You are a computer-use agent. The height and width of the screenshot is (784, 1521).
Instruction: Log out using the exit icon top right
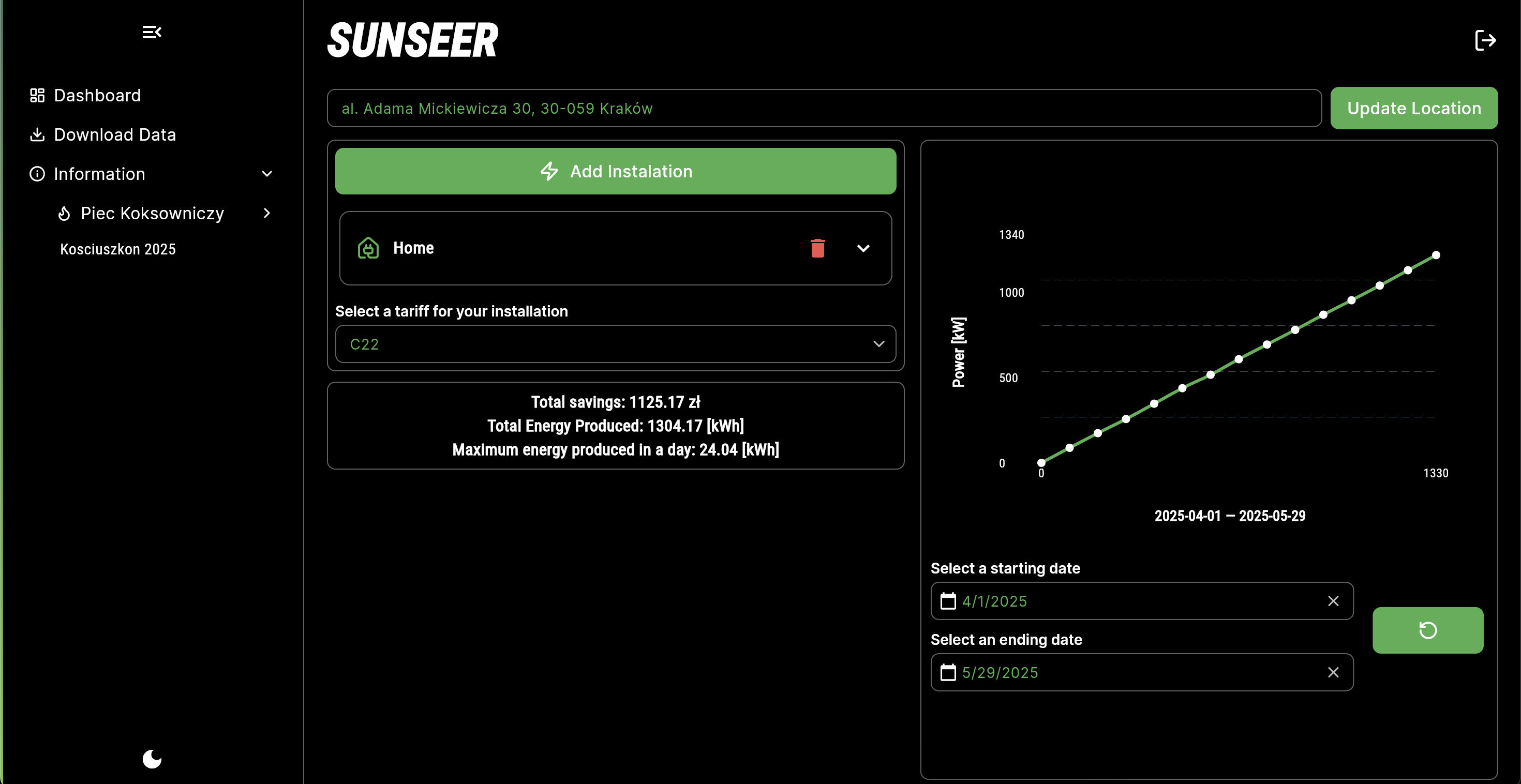click(x=1486, y=39)
